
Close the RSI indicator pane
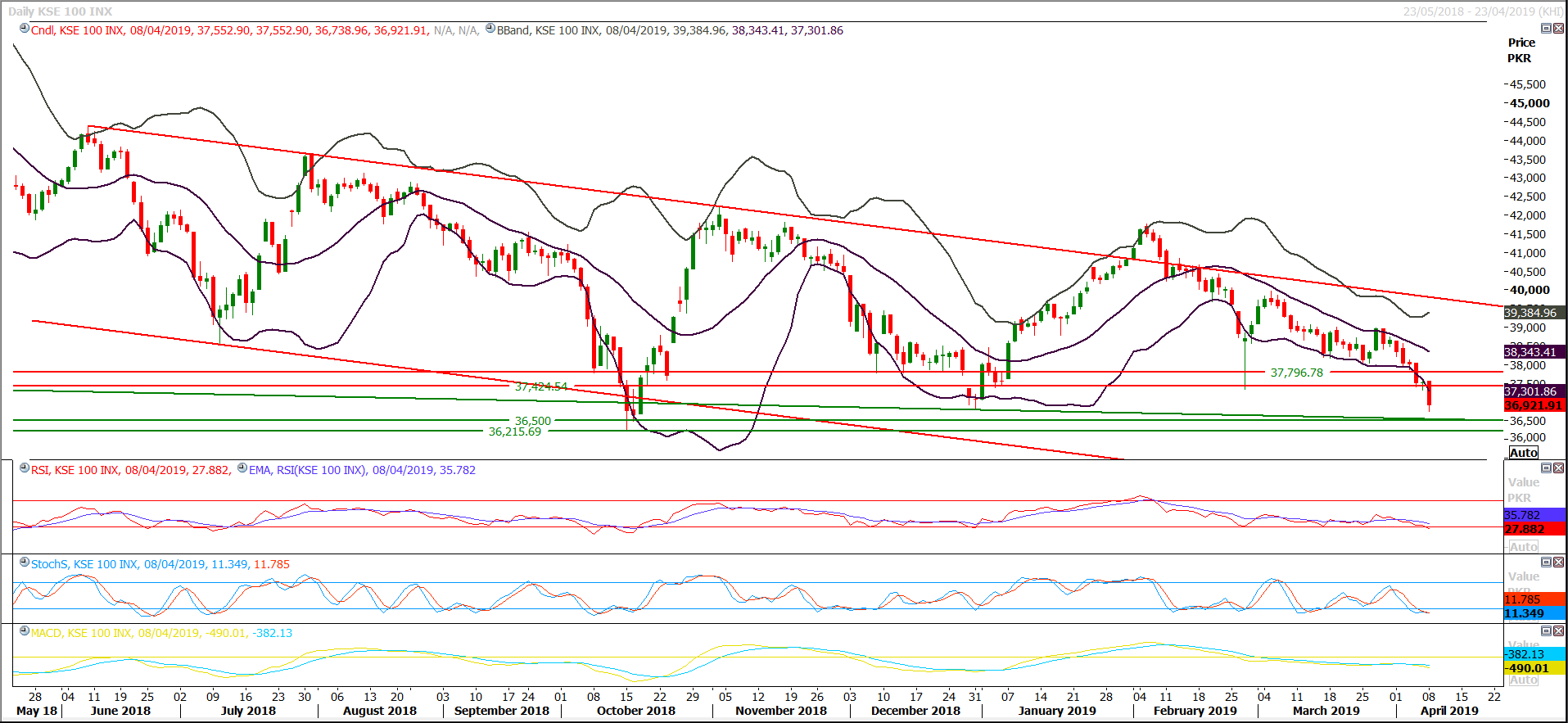1558,468
